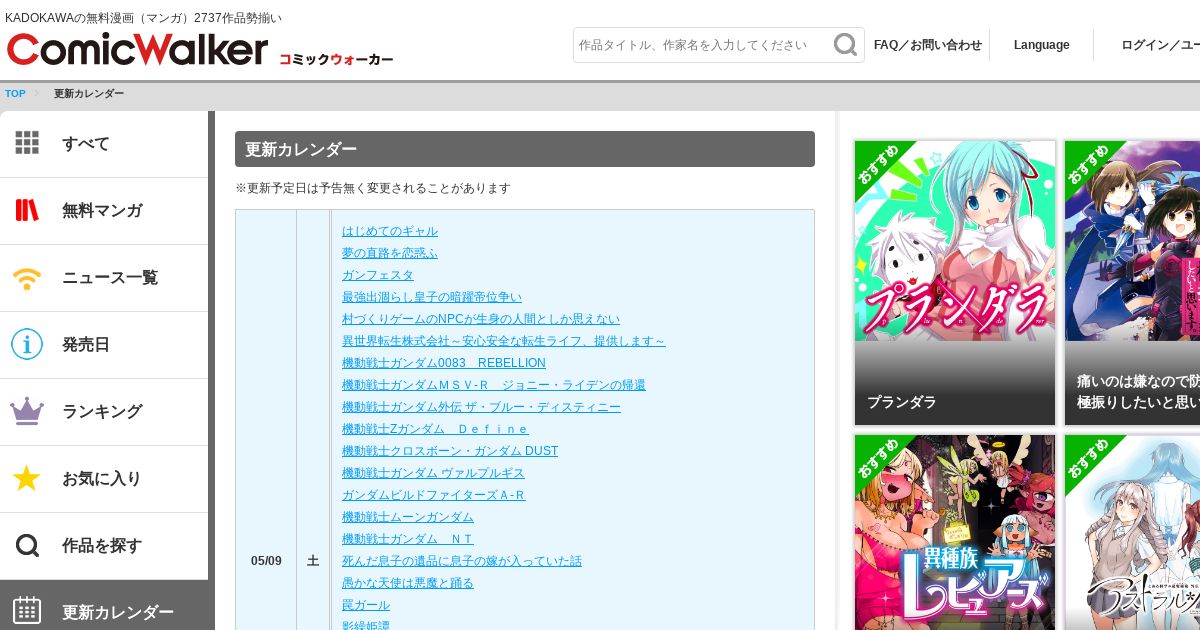
Task: Select 更新カレンダー sidebar item
Action: click(x=104, y=606)
